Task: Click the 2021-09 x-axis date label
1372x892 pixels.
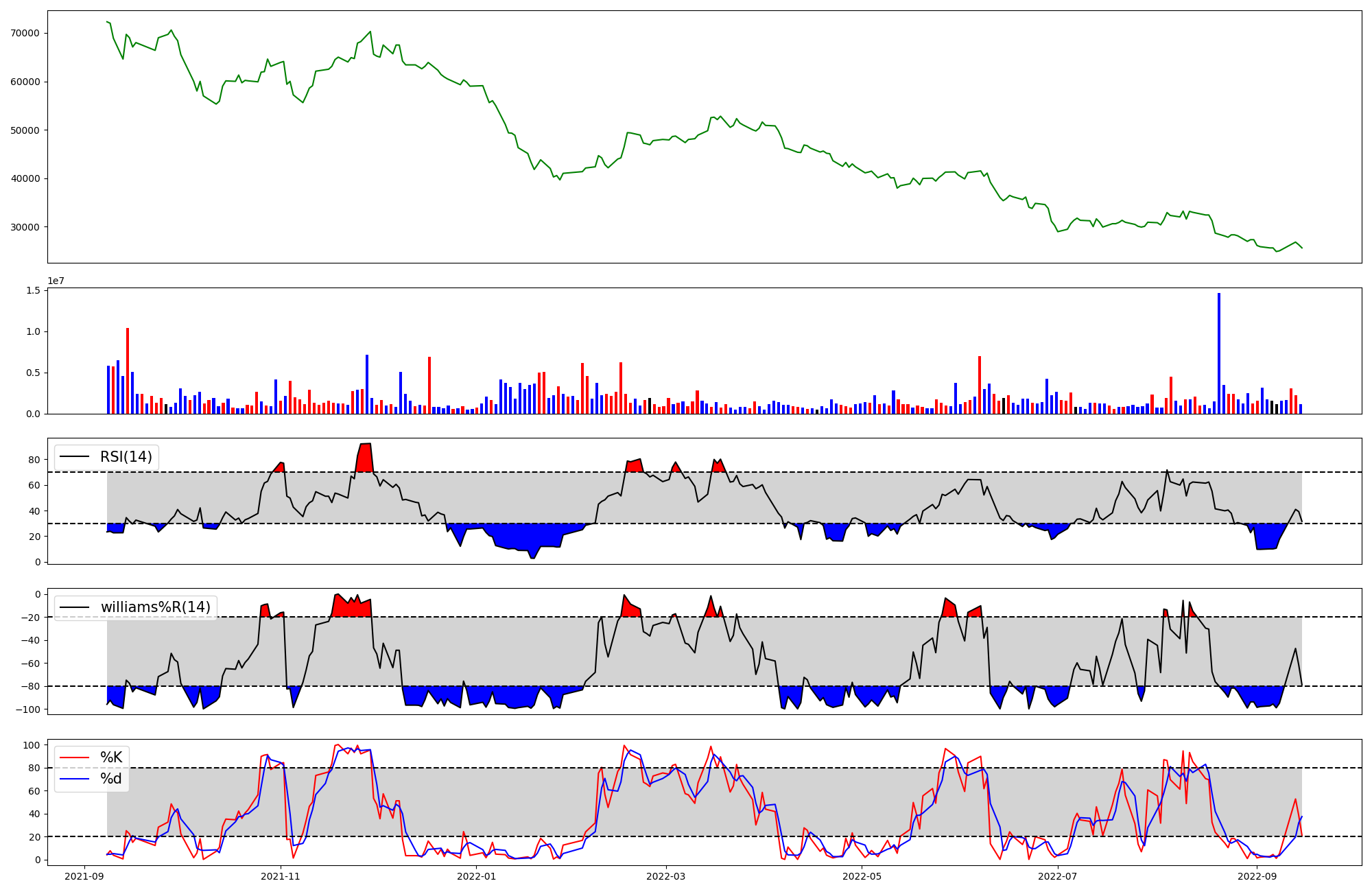Action: (85, 876)
